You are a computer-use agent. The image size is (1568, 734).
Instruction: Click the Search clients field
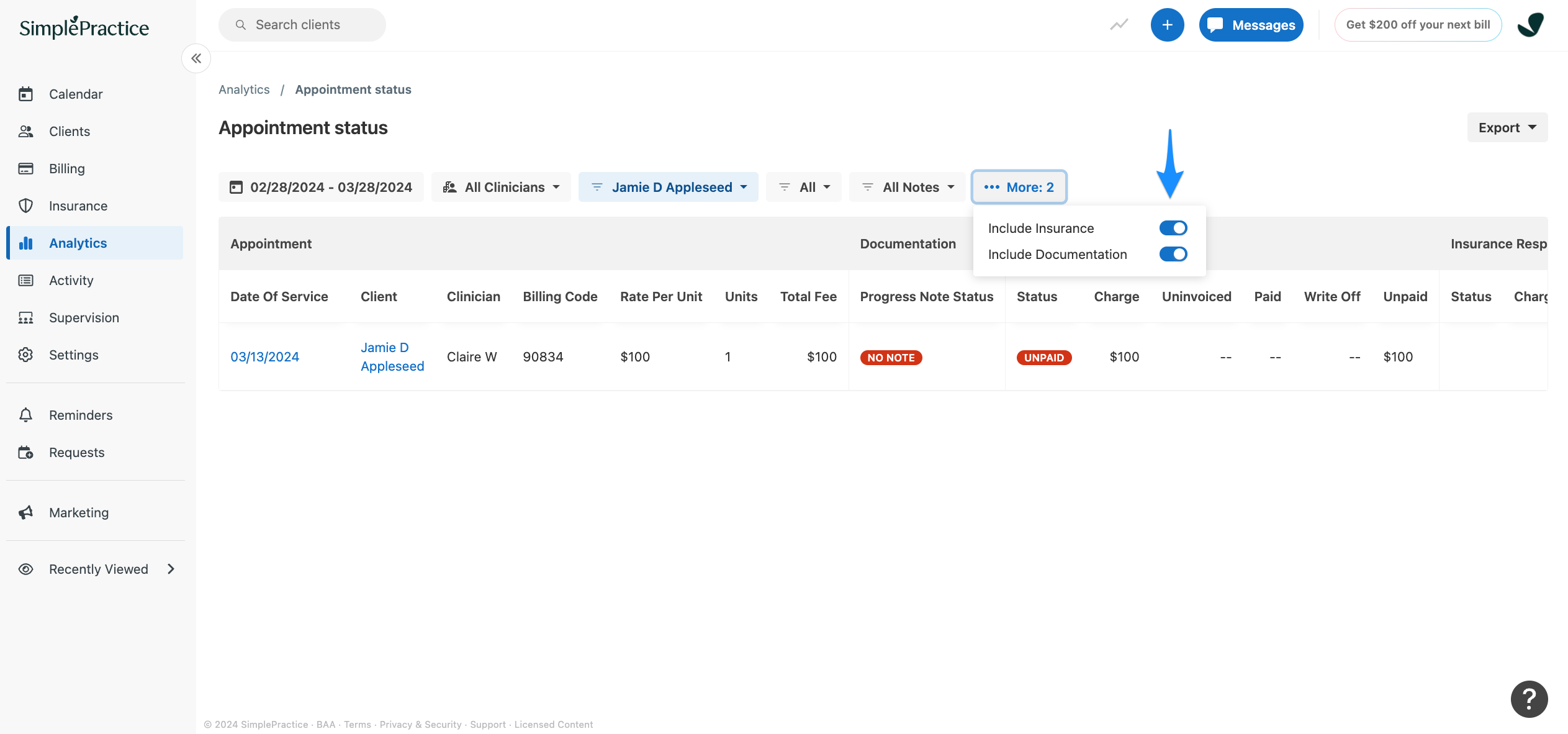tap(302, 25)
